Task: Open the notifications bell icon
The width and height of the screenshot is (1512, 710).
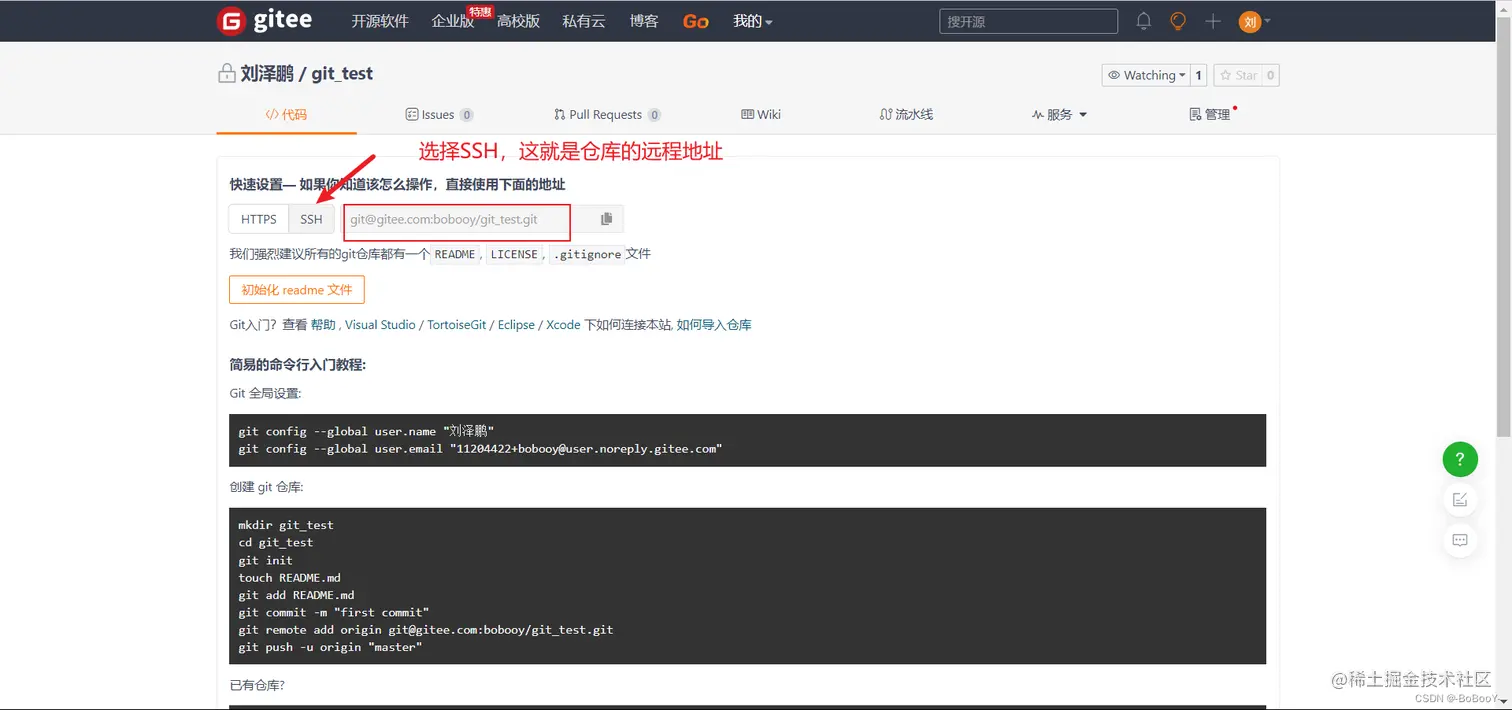Action: tap(1141, 21)
